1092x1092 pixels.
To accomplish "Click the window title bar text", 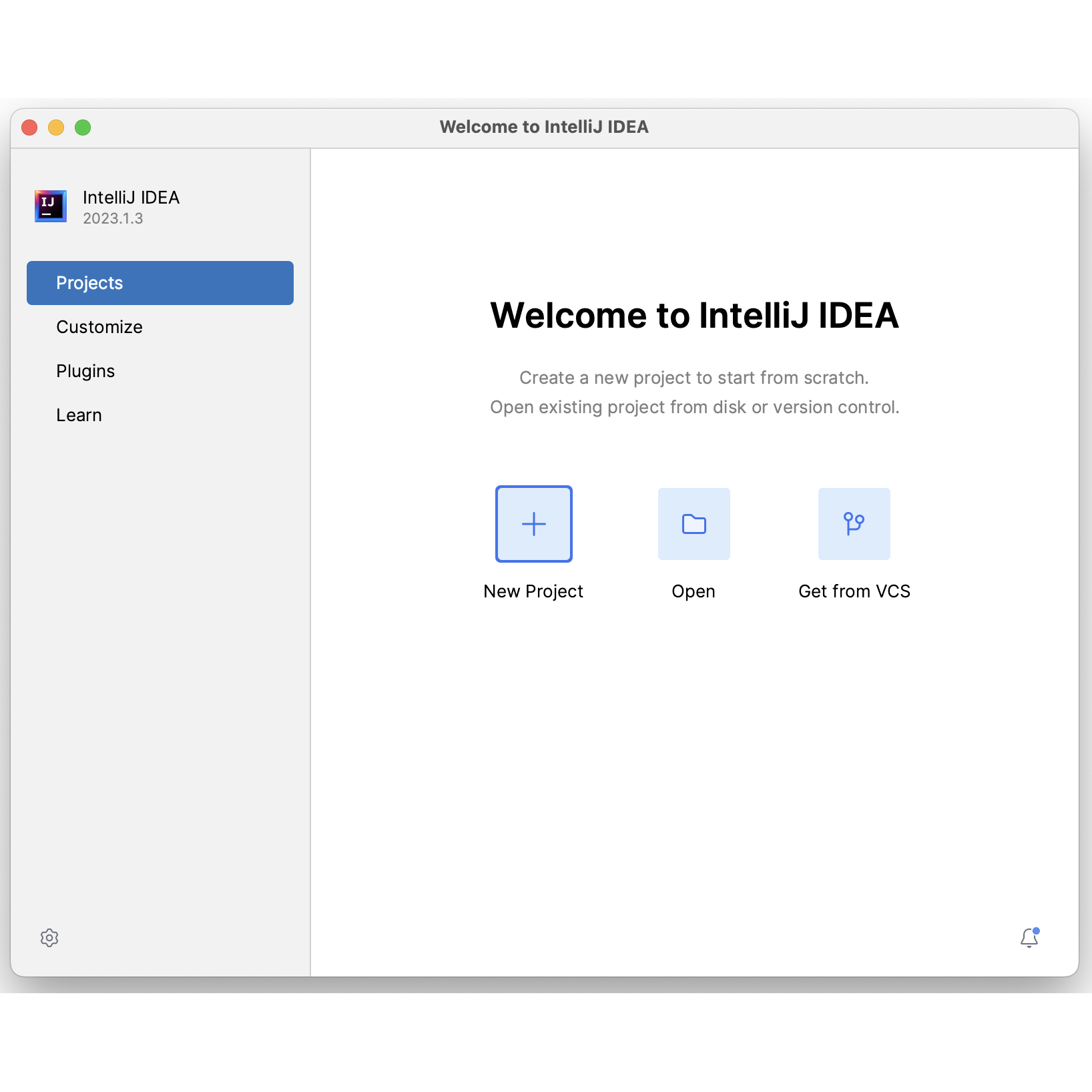I will coord(544,127).
